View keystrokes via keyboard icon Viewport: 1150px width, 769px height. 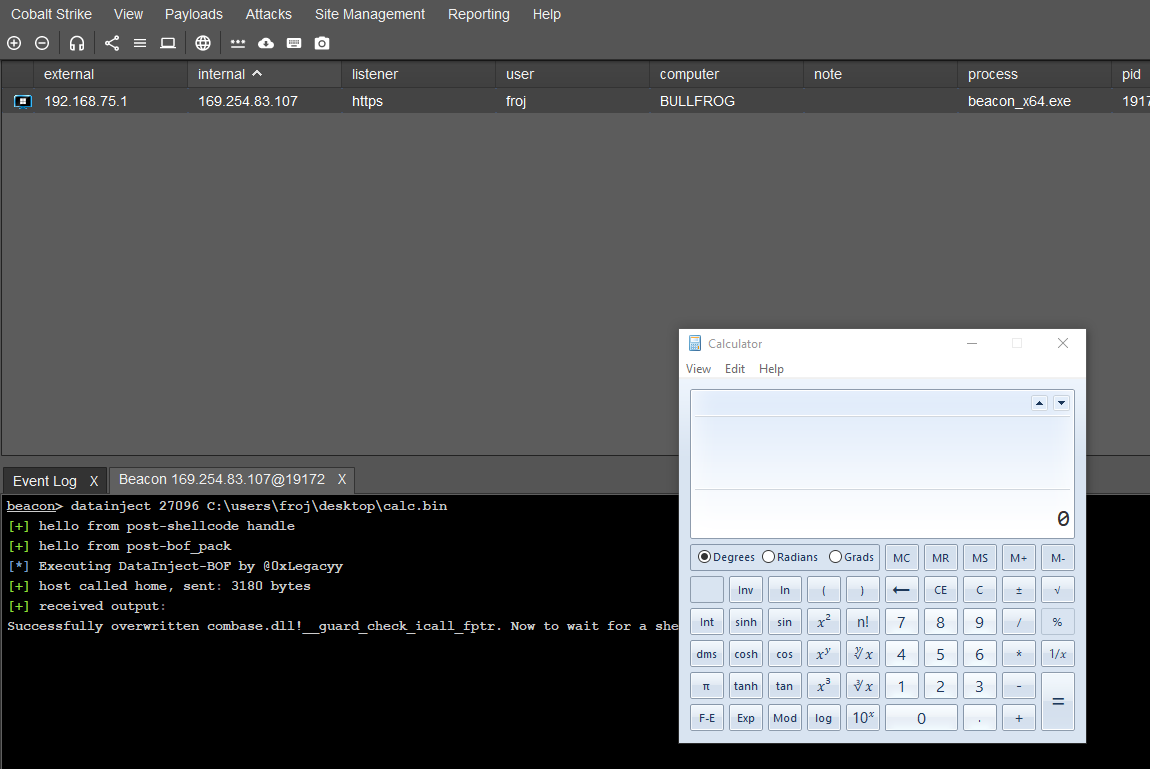click(x=294, y=43)
